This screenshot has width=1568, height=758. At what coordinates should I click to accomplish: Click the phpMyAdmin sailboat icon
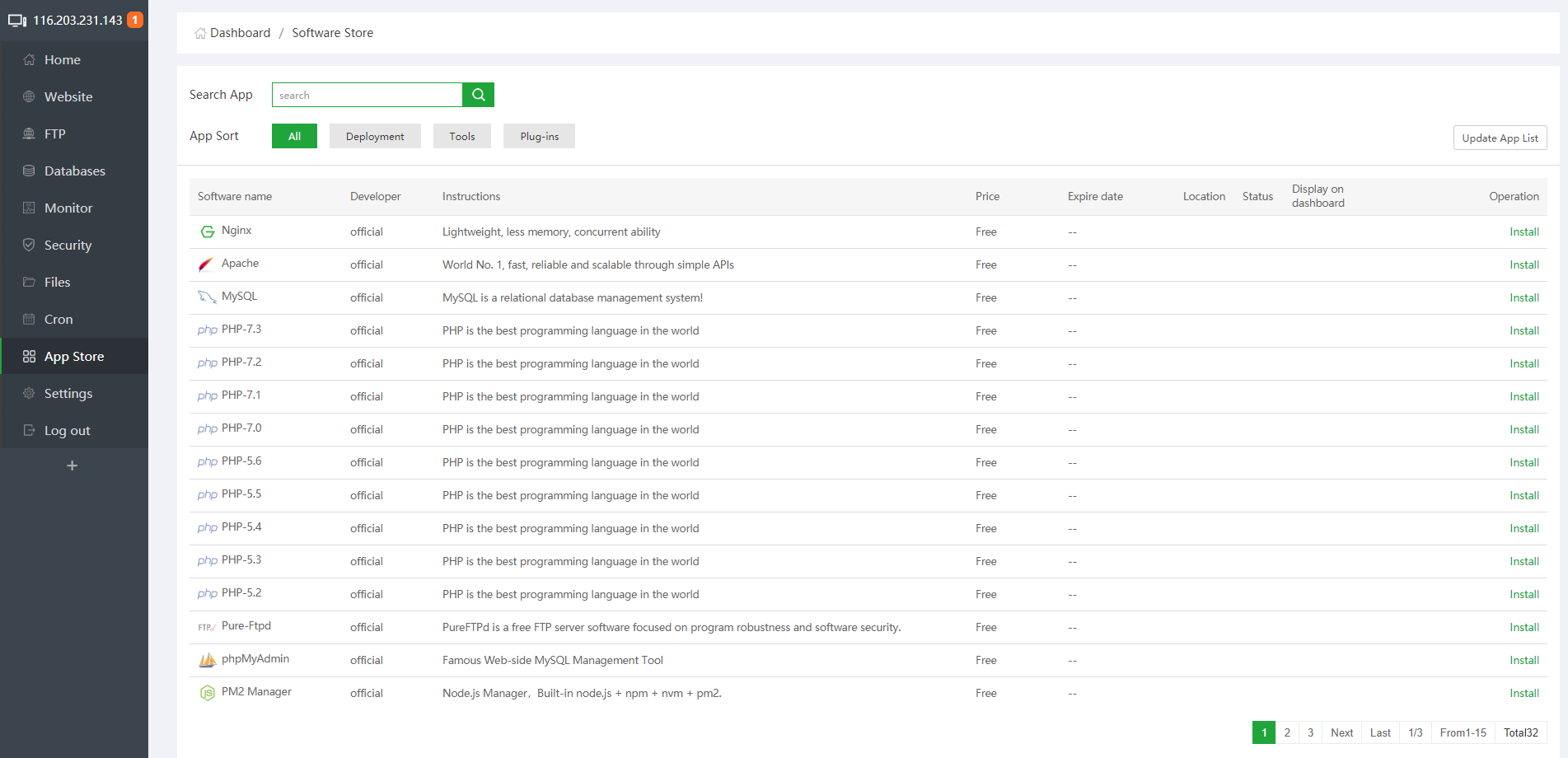click(207, 660)
